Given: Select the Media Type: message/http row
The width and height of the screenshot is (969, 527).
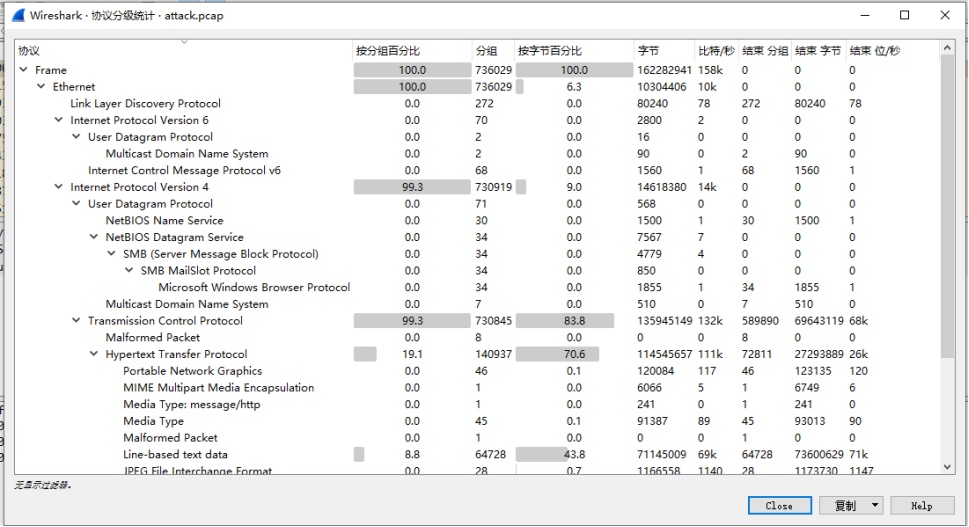Looking at the screenshot, I should coord(477,403).
